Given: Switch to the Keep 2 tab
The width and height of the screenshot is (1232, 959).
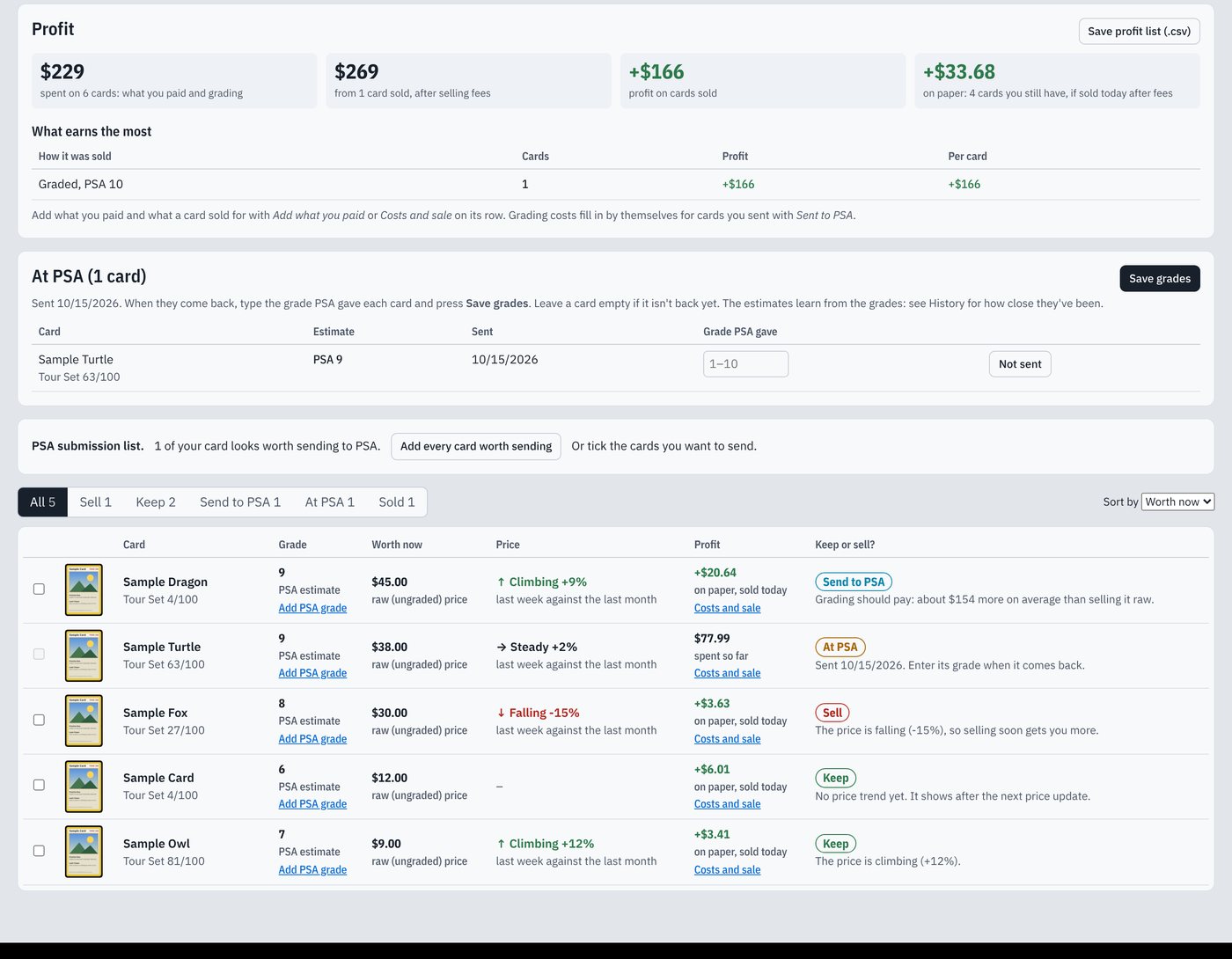Looking at the screenshot, I should 156,502.
